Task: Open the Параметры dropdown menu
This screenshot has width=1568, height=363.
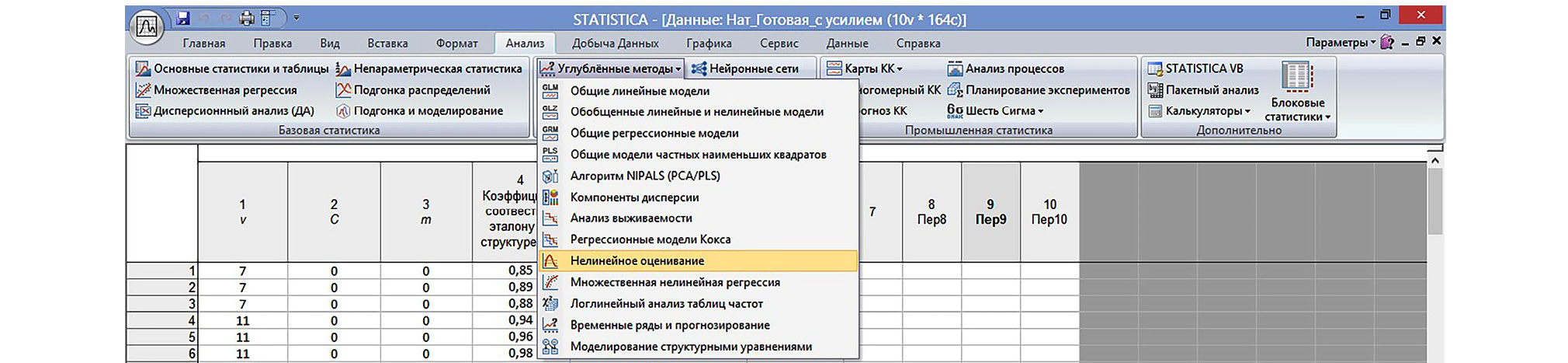Action: pos(1341,43)
